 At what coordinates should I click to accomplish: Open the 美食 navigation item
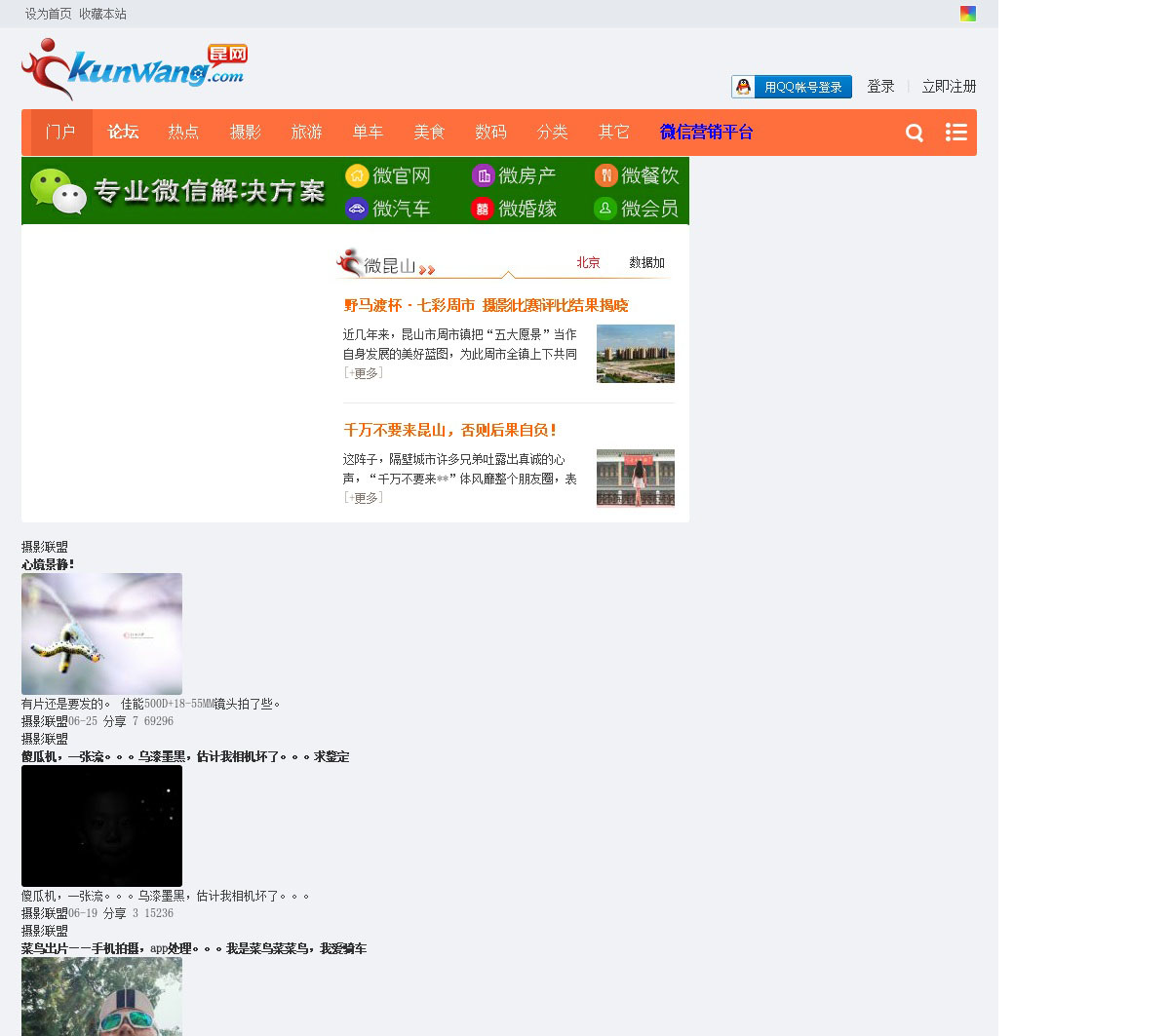(429, 133)
